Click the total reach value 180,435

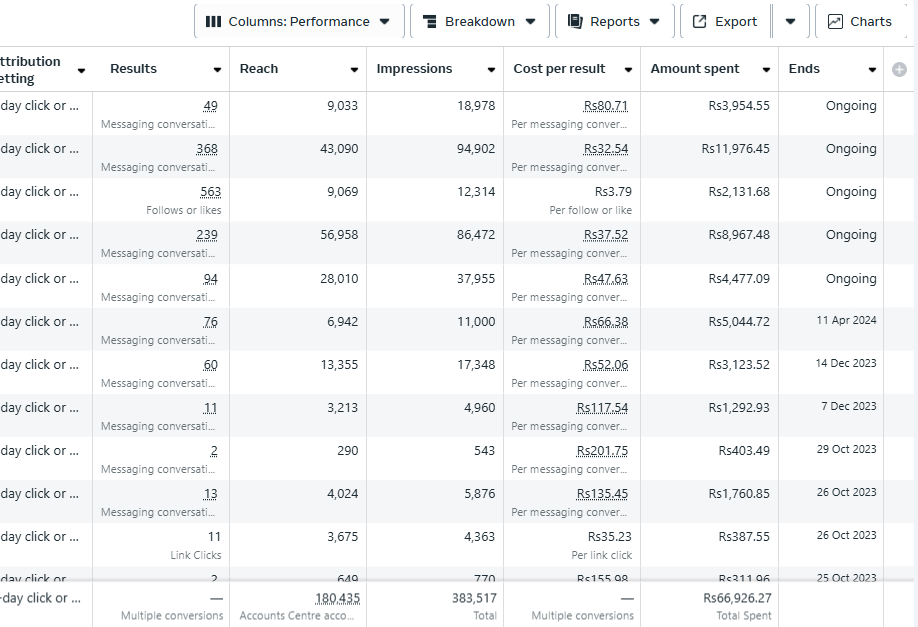point(337,598)
